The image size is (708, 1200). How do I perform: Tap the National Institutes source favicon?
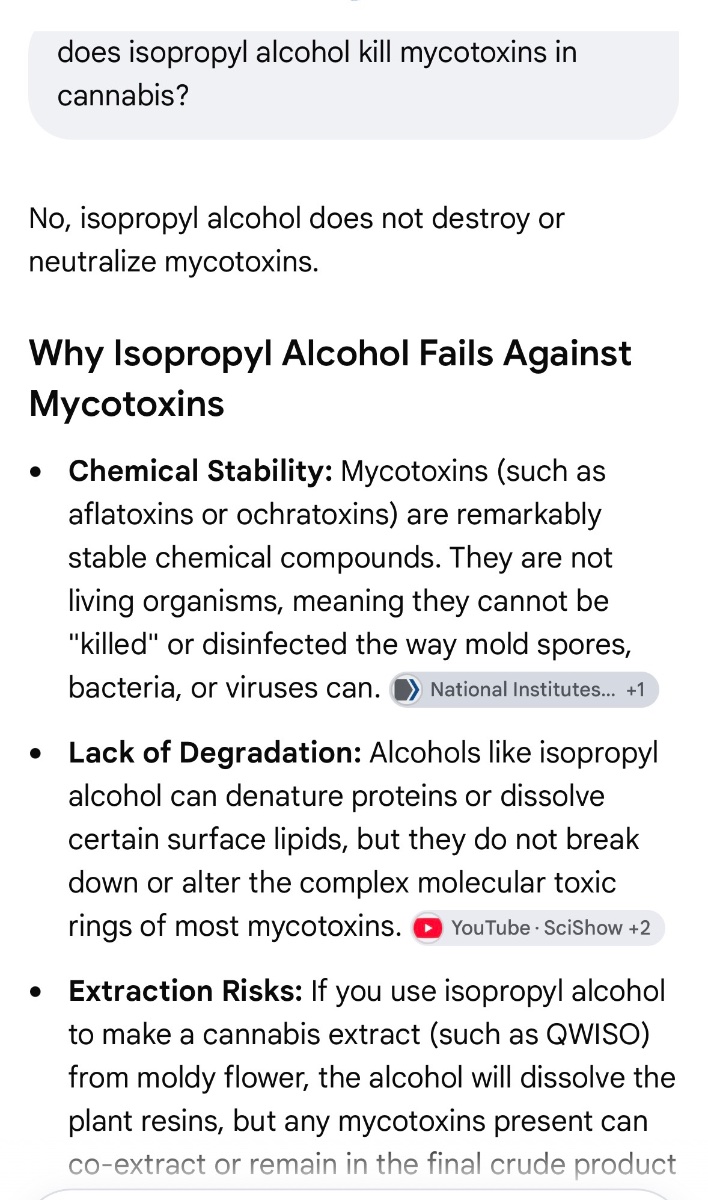tap(406, 690)
